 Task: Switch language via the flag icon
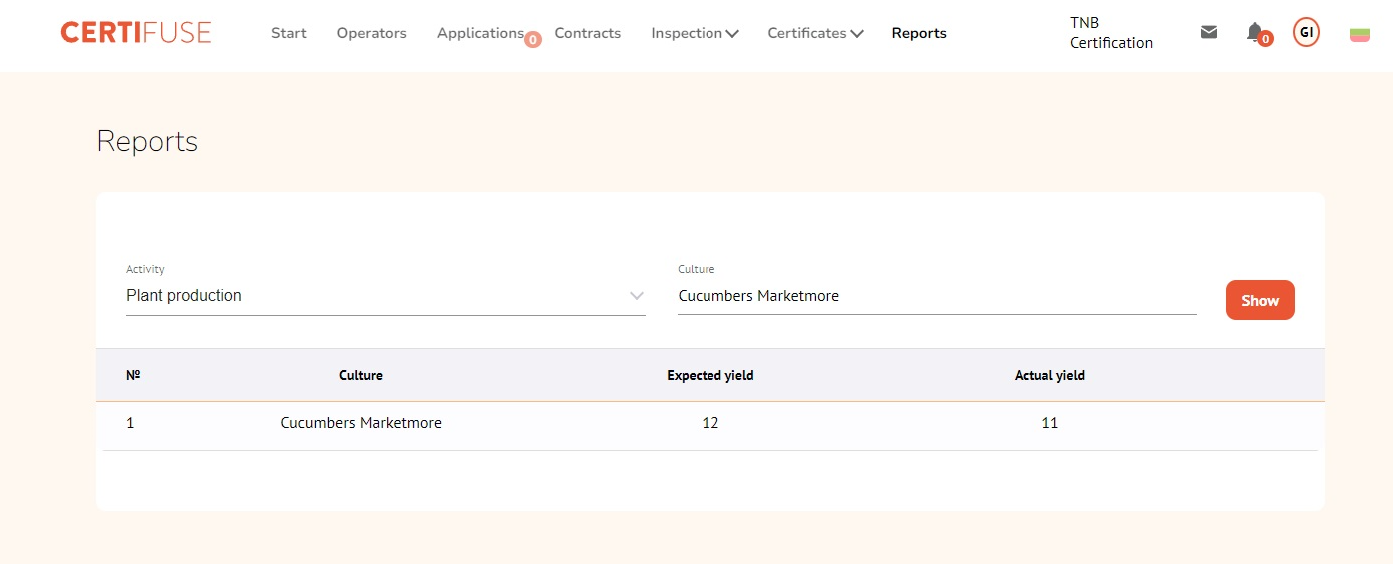1359,35
